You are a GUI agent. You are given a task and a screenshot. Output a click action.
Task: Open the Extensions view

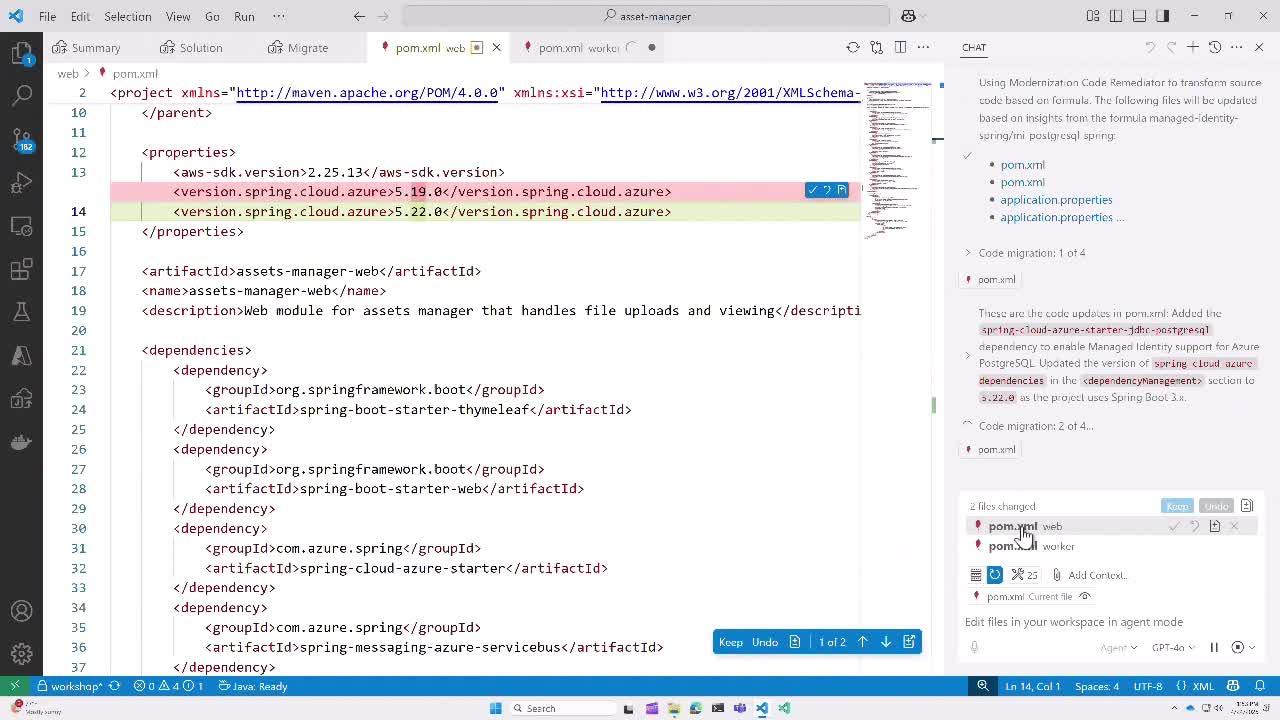point(22,270)
